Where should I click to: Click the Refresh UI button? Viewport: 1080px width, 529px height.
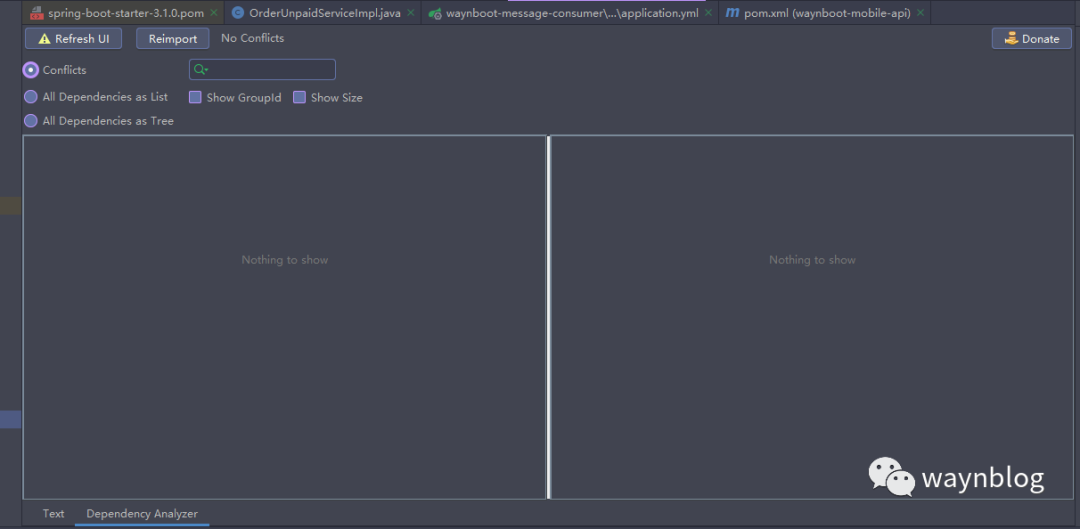point(74,39)
